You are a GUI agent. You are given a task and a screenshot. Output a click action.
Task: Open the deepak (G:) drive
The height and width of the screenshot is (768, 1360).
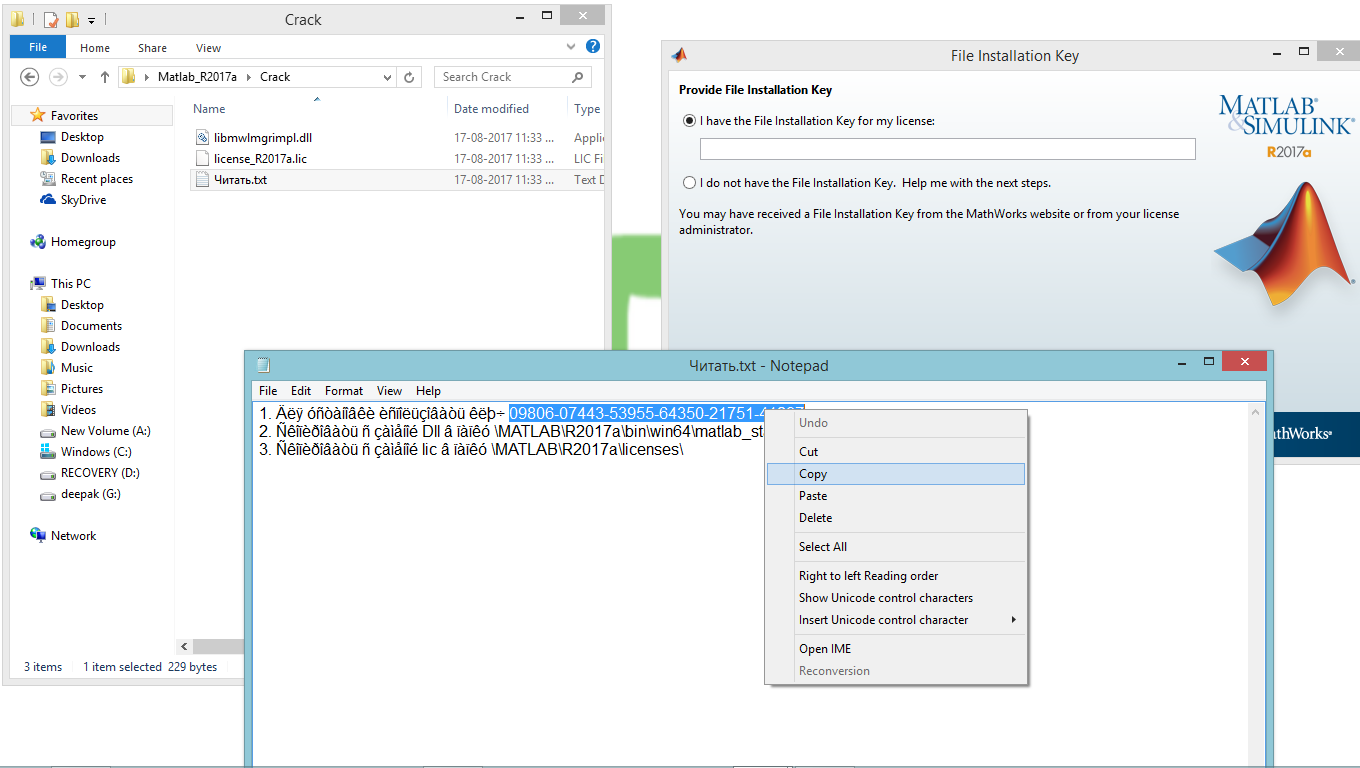90,494
